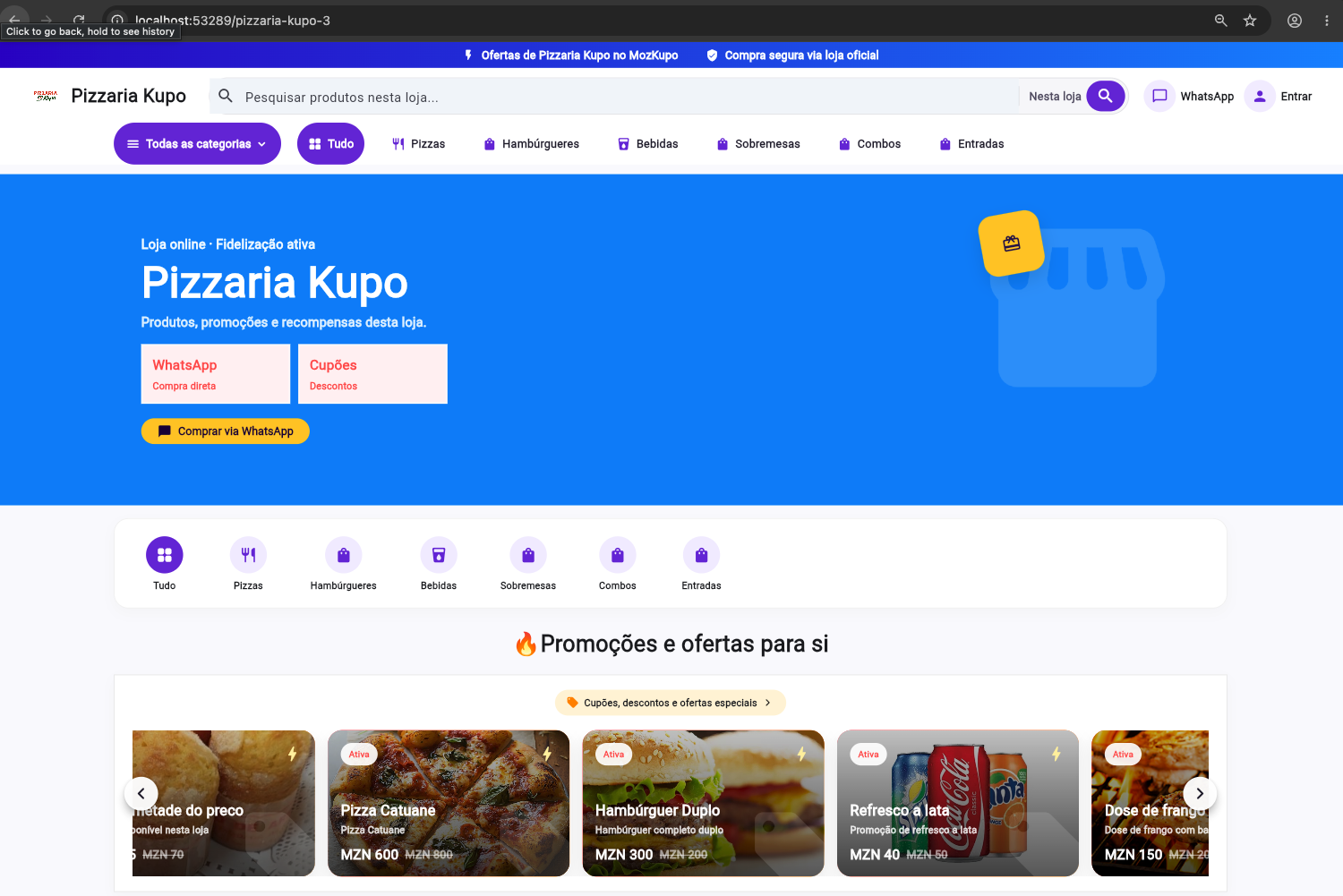This screenshot has height=896, width=1343.
Task: Click Ativa badge on Hambúrguer Duplo card
Action: [614, 755]
